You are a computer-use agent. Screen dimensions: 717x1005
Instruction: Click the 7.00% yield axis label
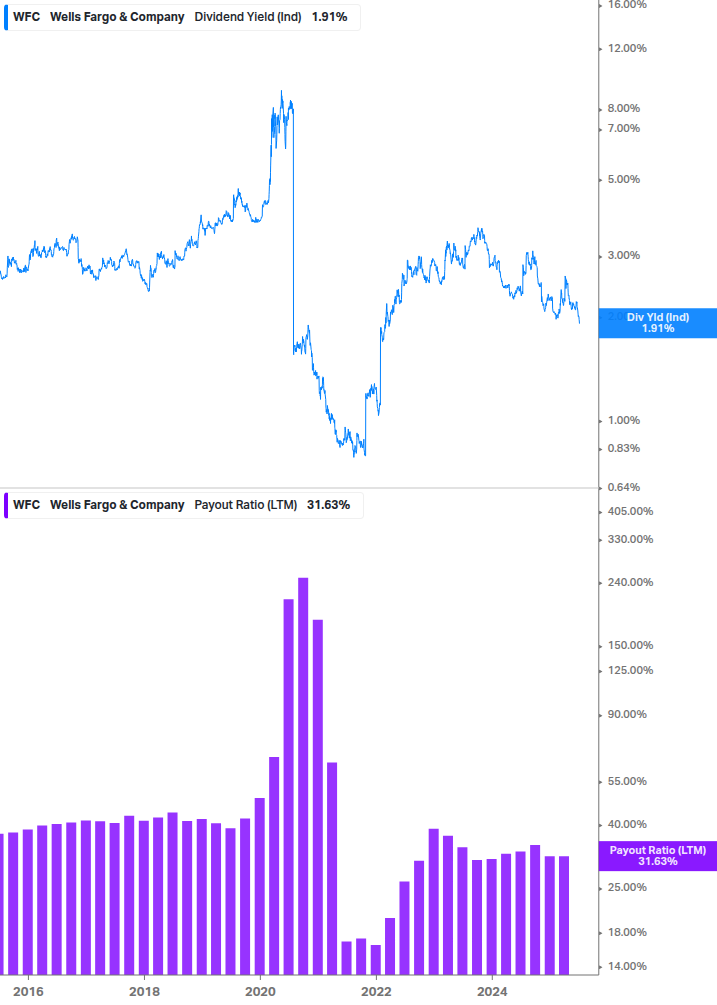[623, 129]
